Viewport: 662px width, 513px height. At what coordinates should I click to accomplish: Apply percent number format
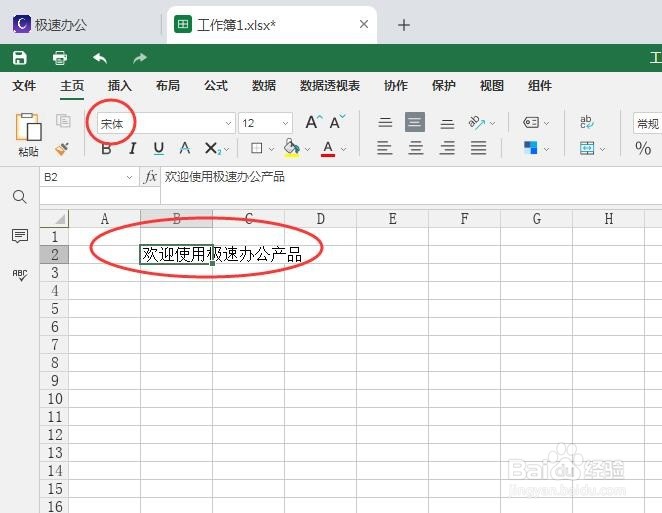click(x=643, y=149)
